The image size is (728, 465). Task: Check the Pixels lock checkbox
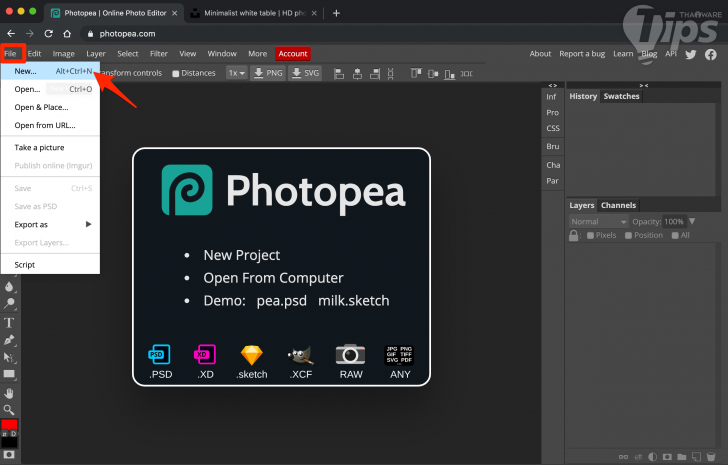[590, 236]
